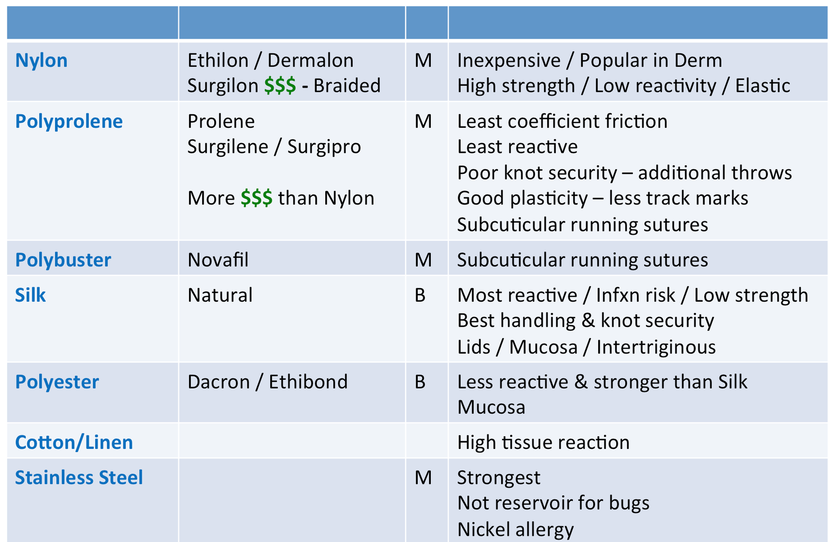This screenshot has height=542, width=835.
Task: Select the Polybuster row label
Action: click(63, 260)
